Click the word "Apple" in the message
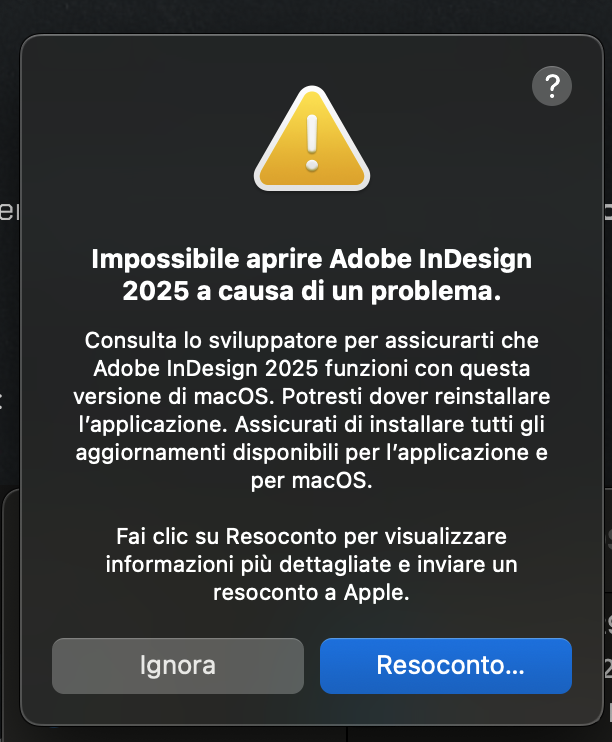The image size is (612, 742). [x=377, y=591]
